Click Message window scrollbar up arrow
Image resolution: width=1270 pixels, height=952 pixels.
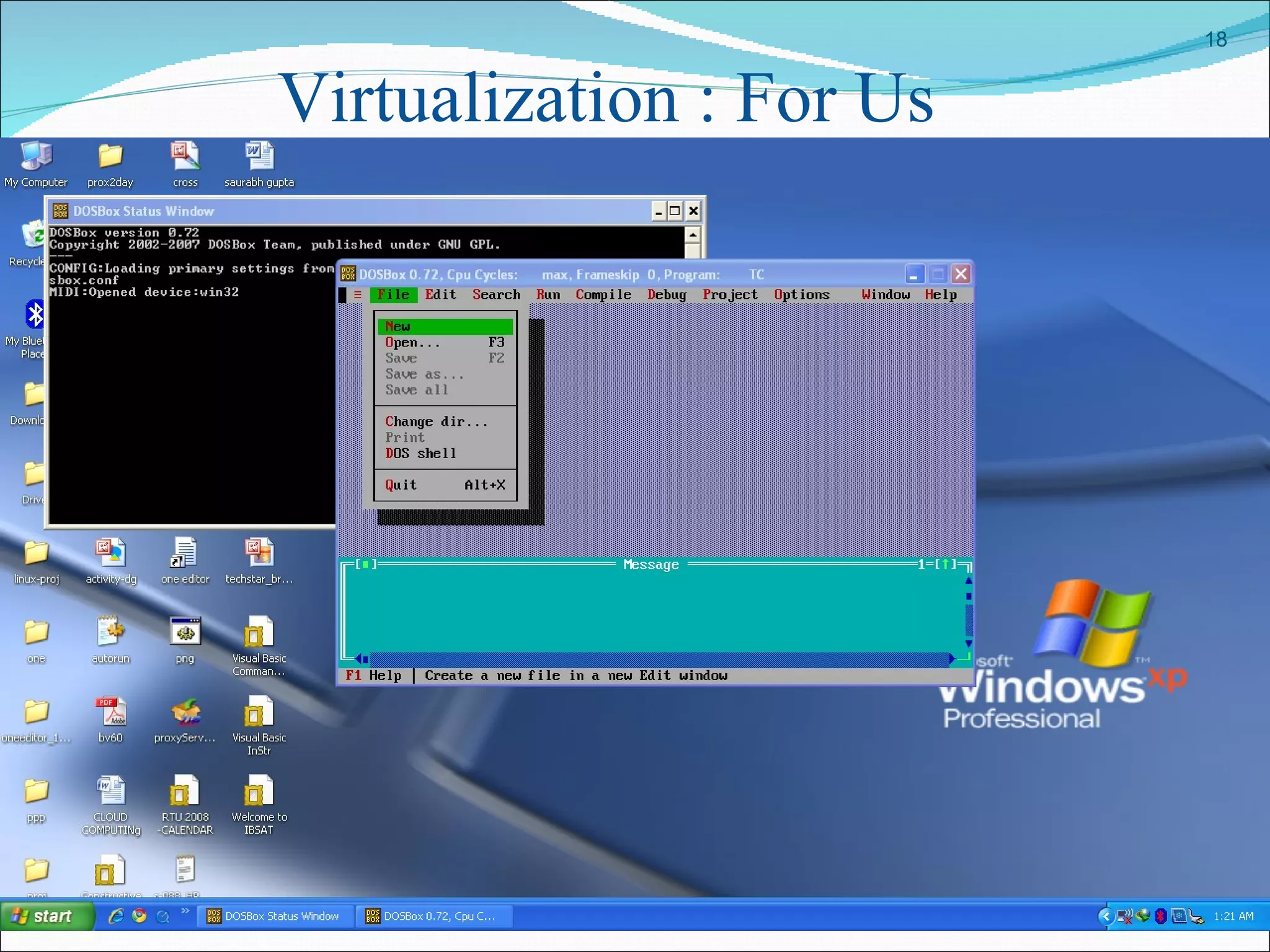point(969,581)
